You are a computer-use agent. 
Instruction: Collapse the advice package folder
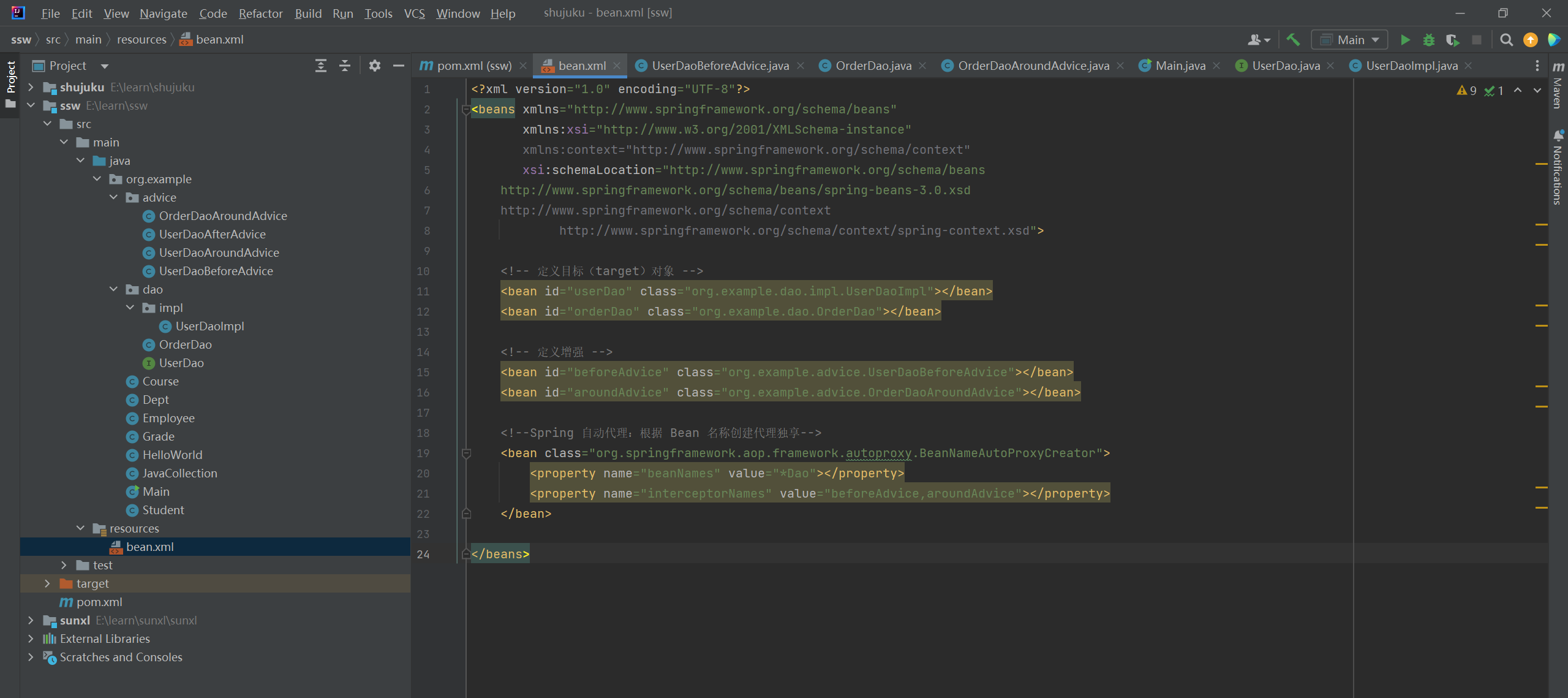click(x=113, y=197)
